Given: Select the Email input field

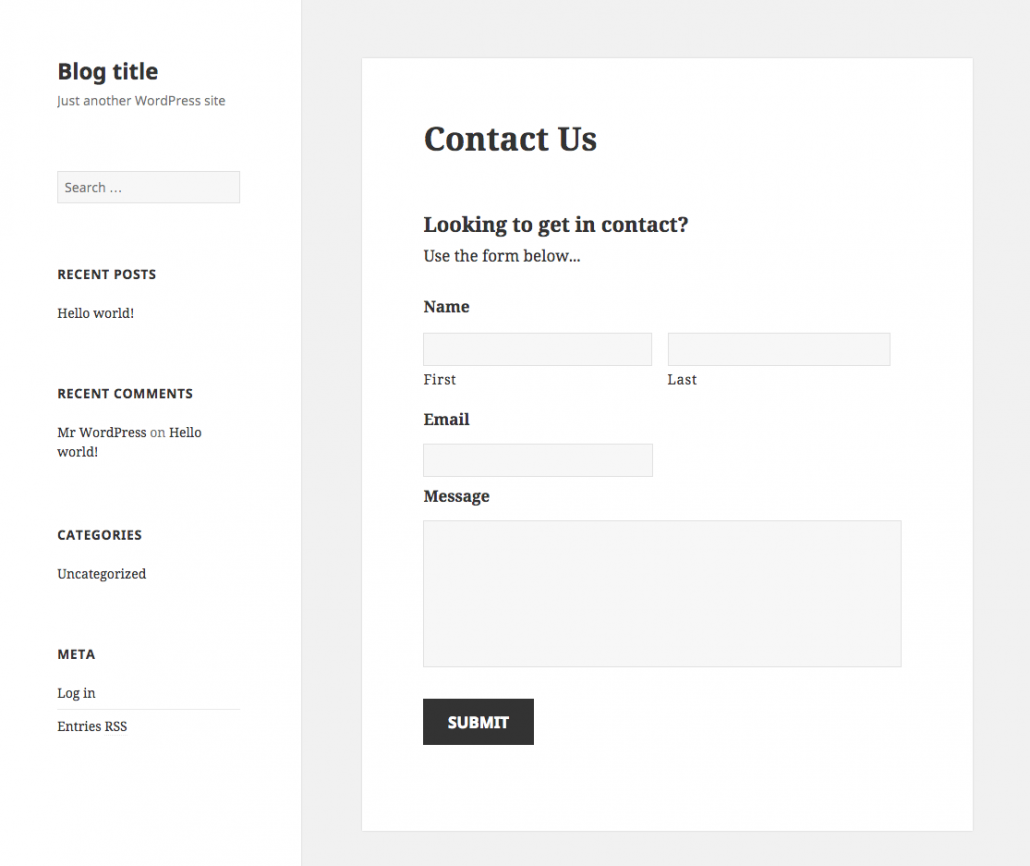Looking at the screenshot, I should [x=537, y=460].
